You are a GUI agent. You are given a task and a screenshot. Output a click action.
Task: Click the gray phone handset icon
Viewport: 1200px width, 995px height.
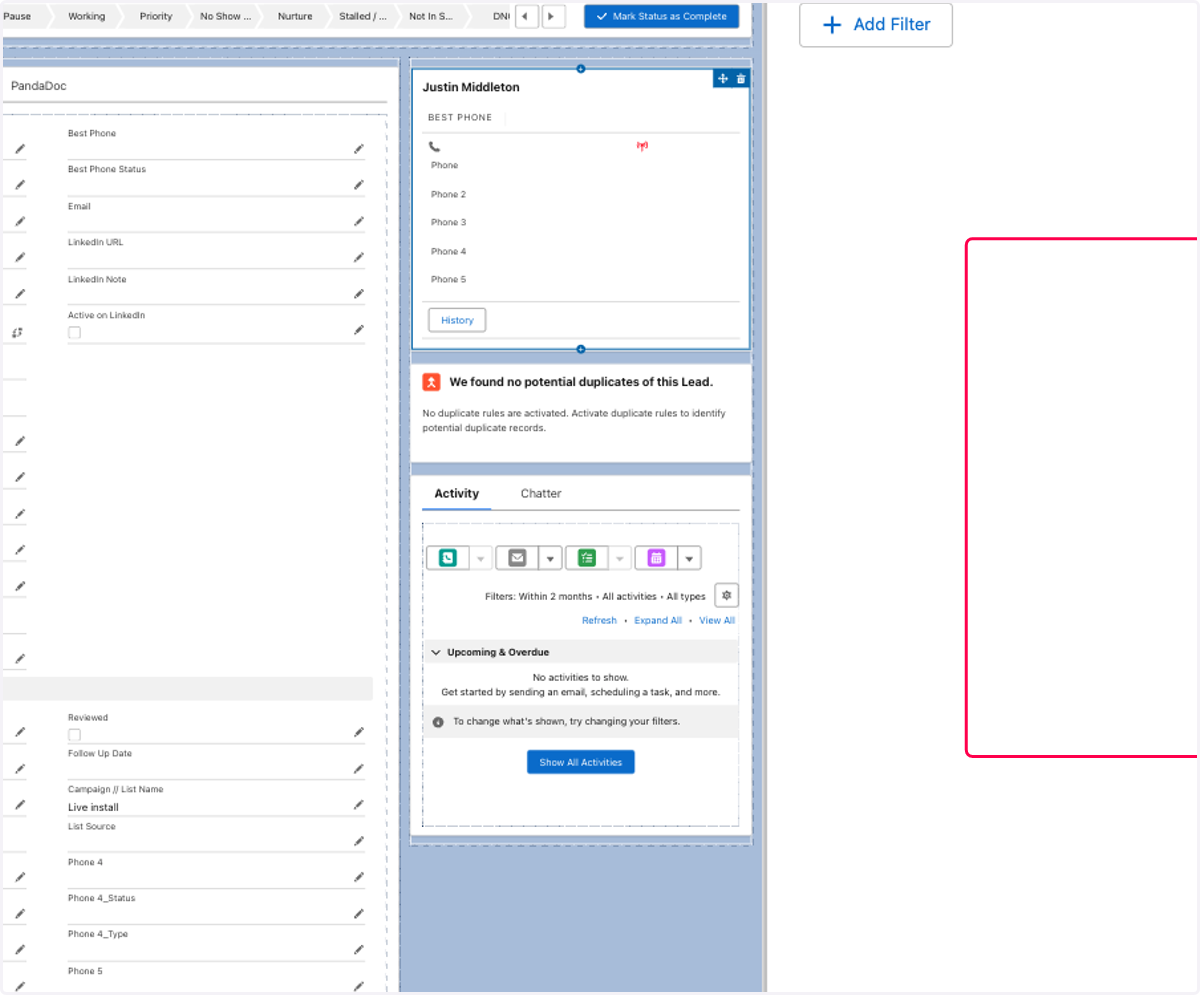pyautogui.click(x=434, y=146)
